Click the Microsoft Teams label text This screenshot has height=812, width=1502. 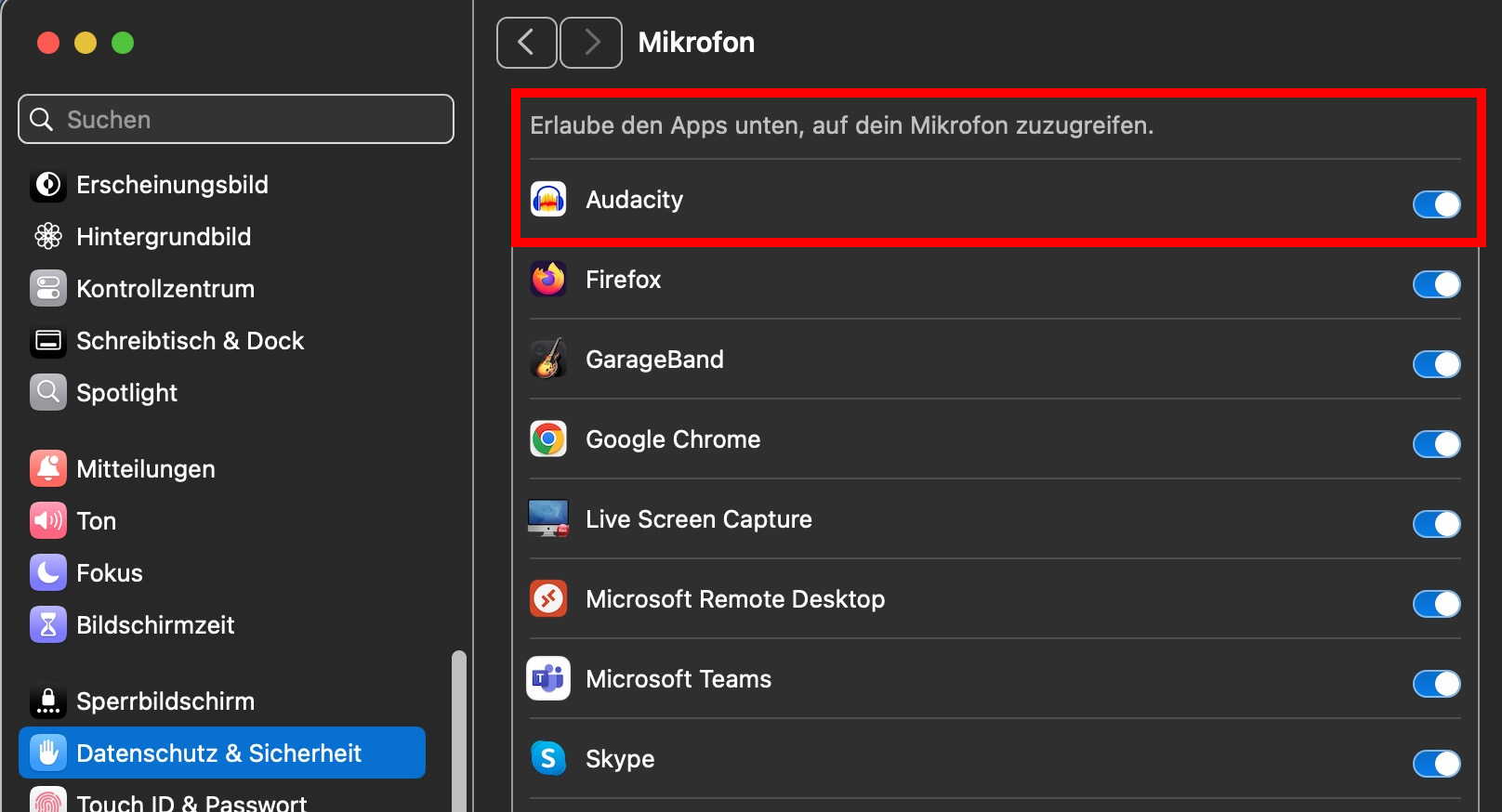[679, 679]
